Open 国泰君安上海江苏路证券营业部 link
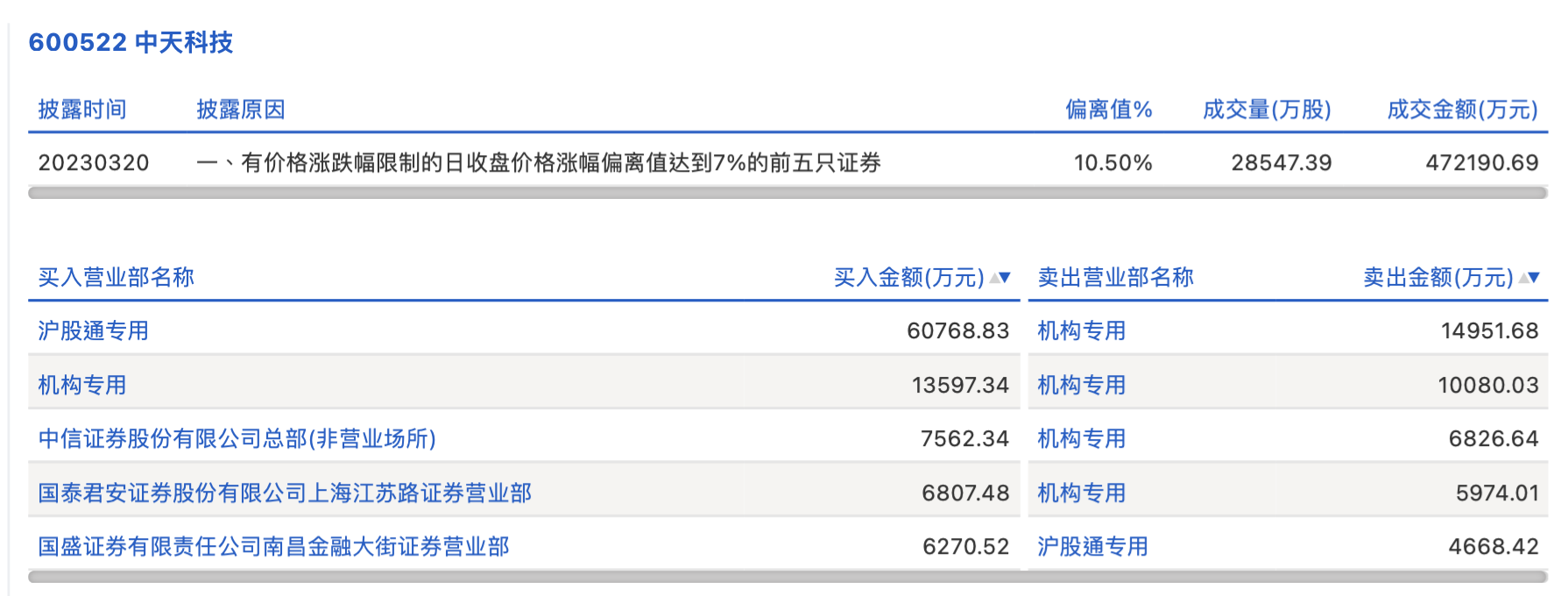 (284, 493)
